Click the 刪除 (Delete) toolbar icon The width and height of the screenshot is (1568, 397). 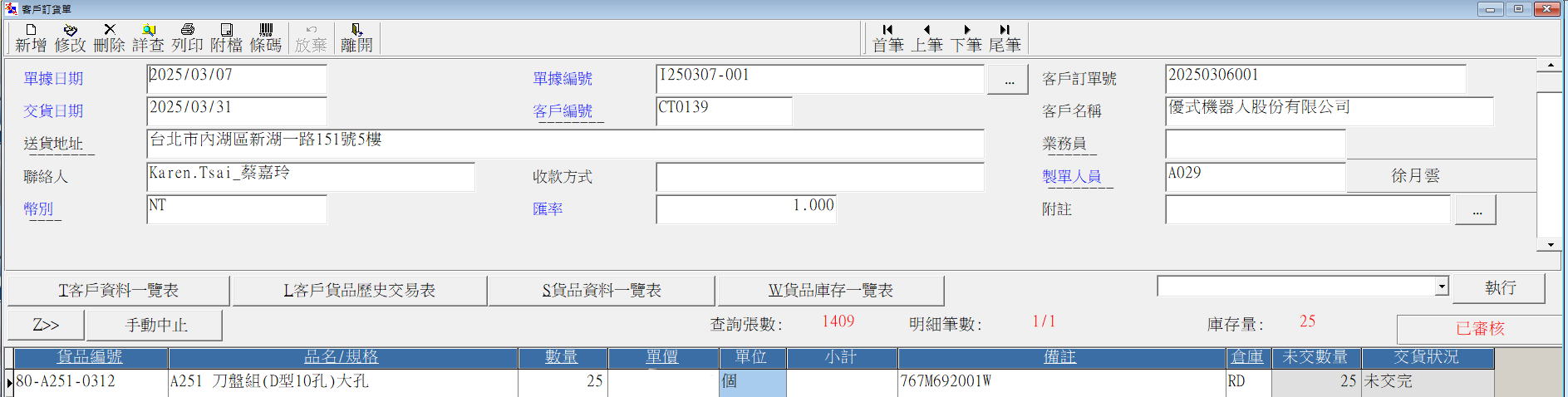point(109,38)
